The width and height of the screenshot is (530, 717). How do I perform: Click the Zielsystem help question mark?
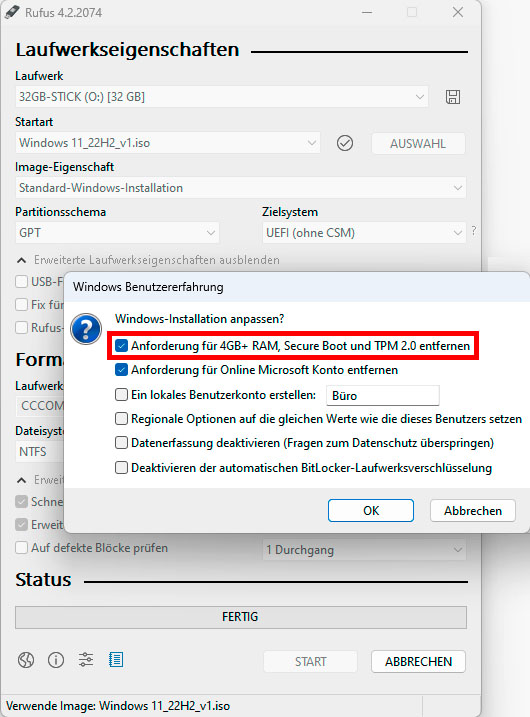click(474, 231)
